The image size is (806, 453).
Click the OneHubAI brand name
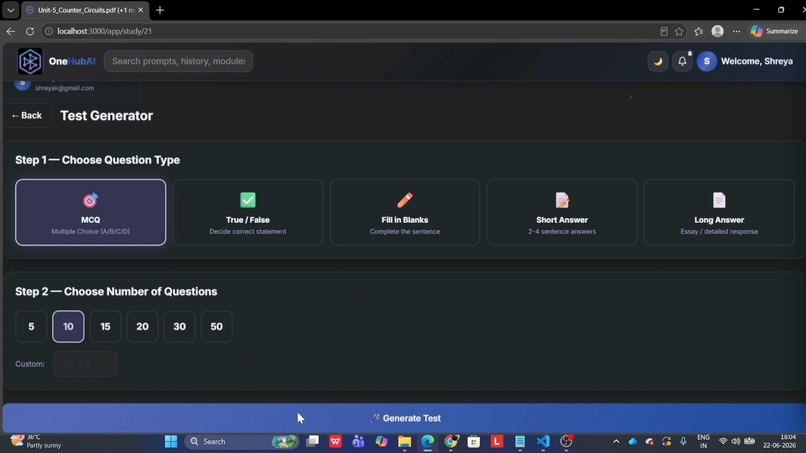click(72, 61)
